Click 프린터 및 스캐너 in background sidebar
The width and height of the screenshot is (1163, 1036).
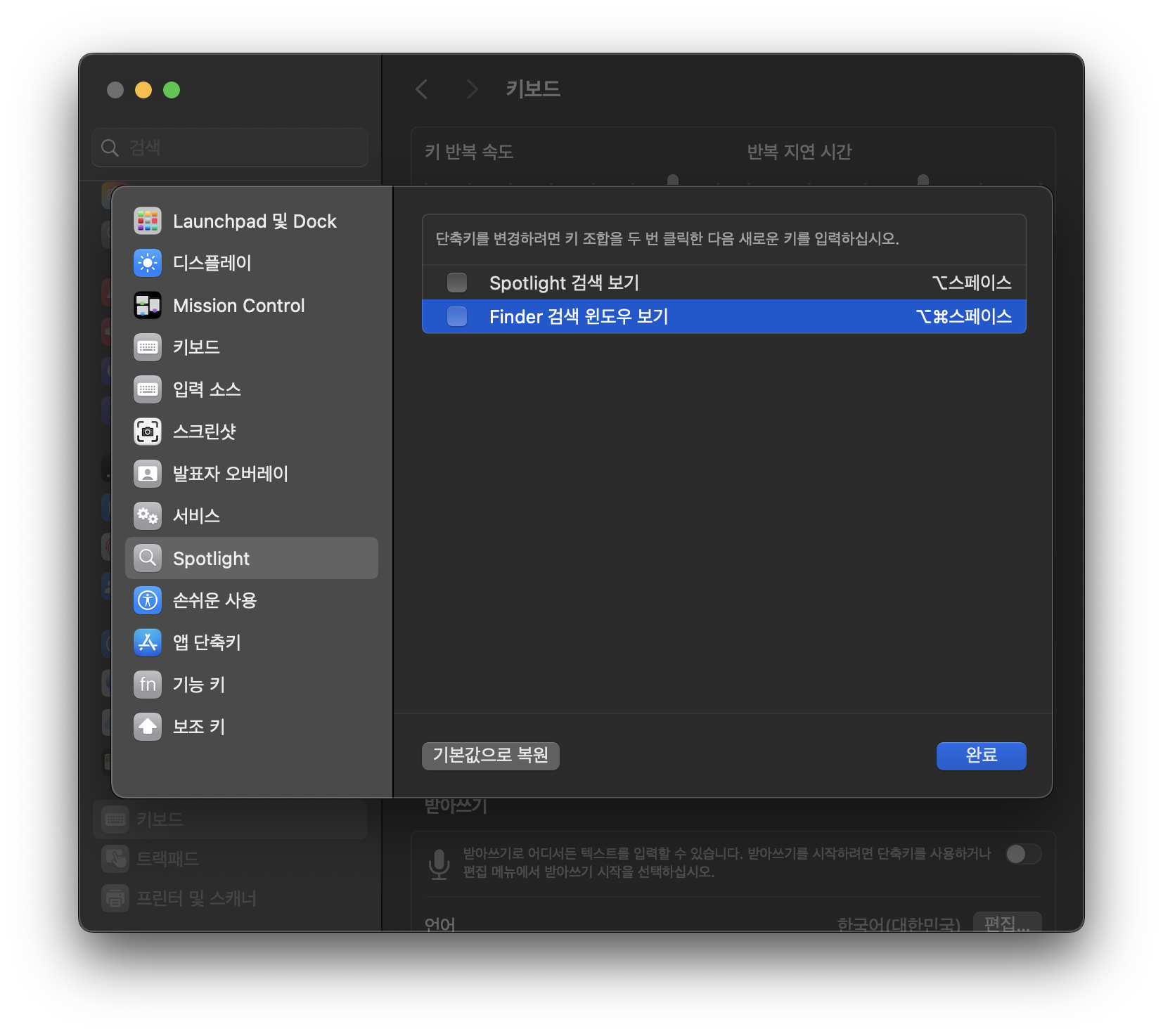[x=230, y=898]
